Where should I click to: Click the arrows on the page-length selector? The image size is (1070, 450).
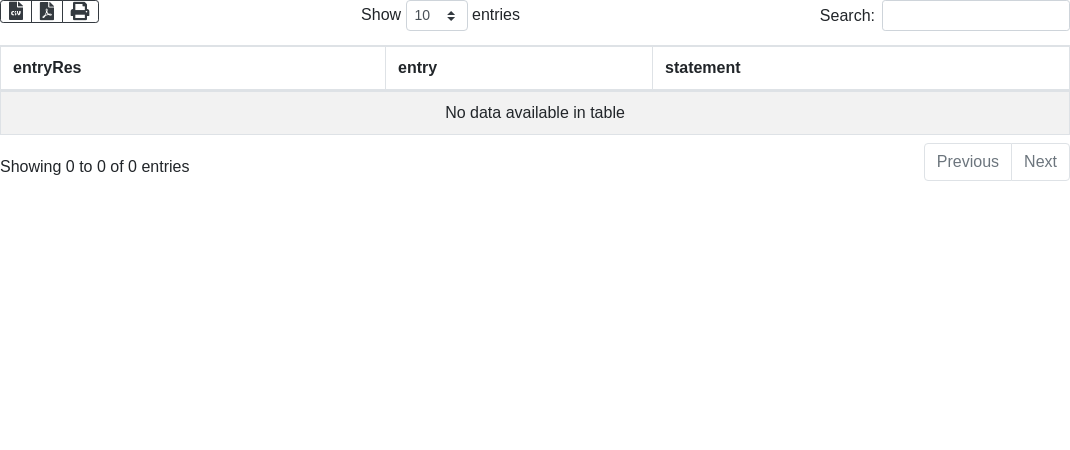(x=451, y=15)
